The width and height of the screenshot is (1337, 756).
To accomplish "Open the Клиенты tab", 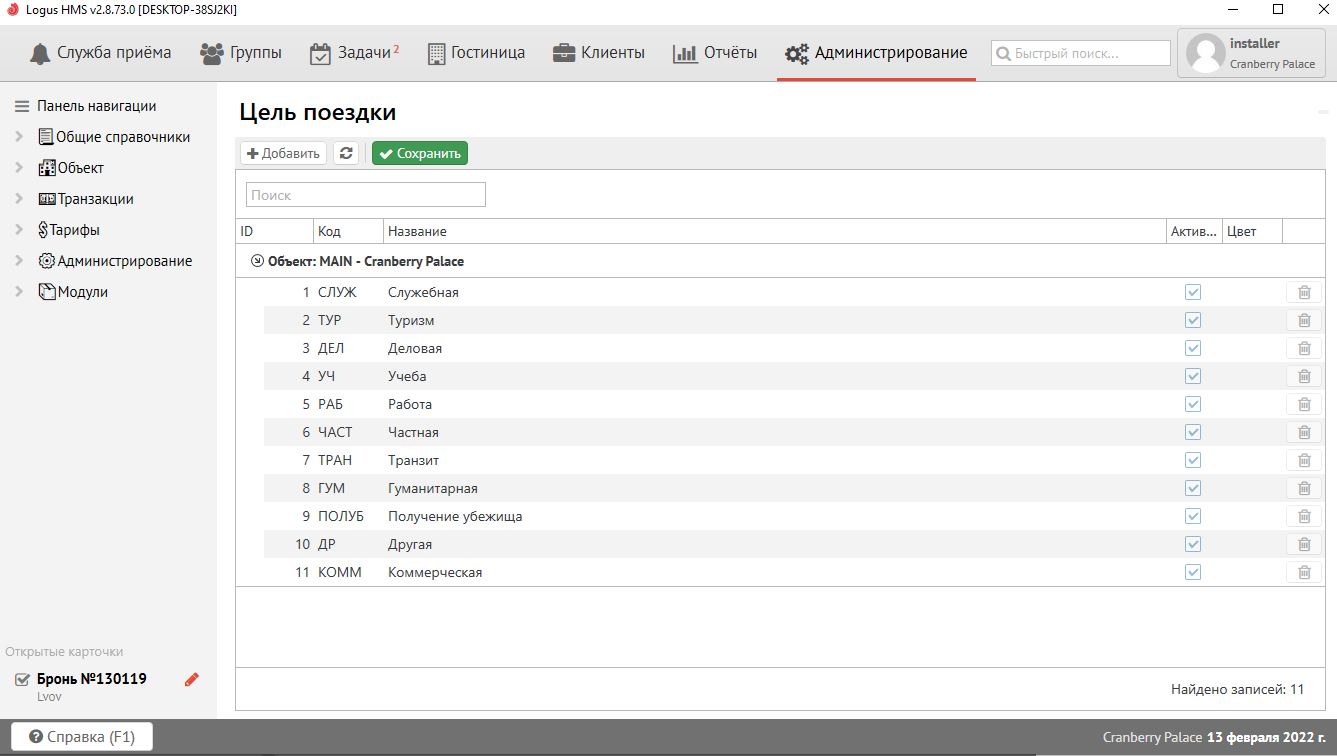I will click(599, 53).
